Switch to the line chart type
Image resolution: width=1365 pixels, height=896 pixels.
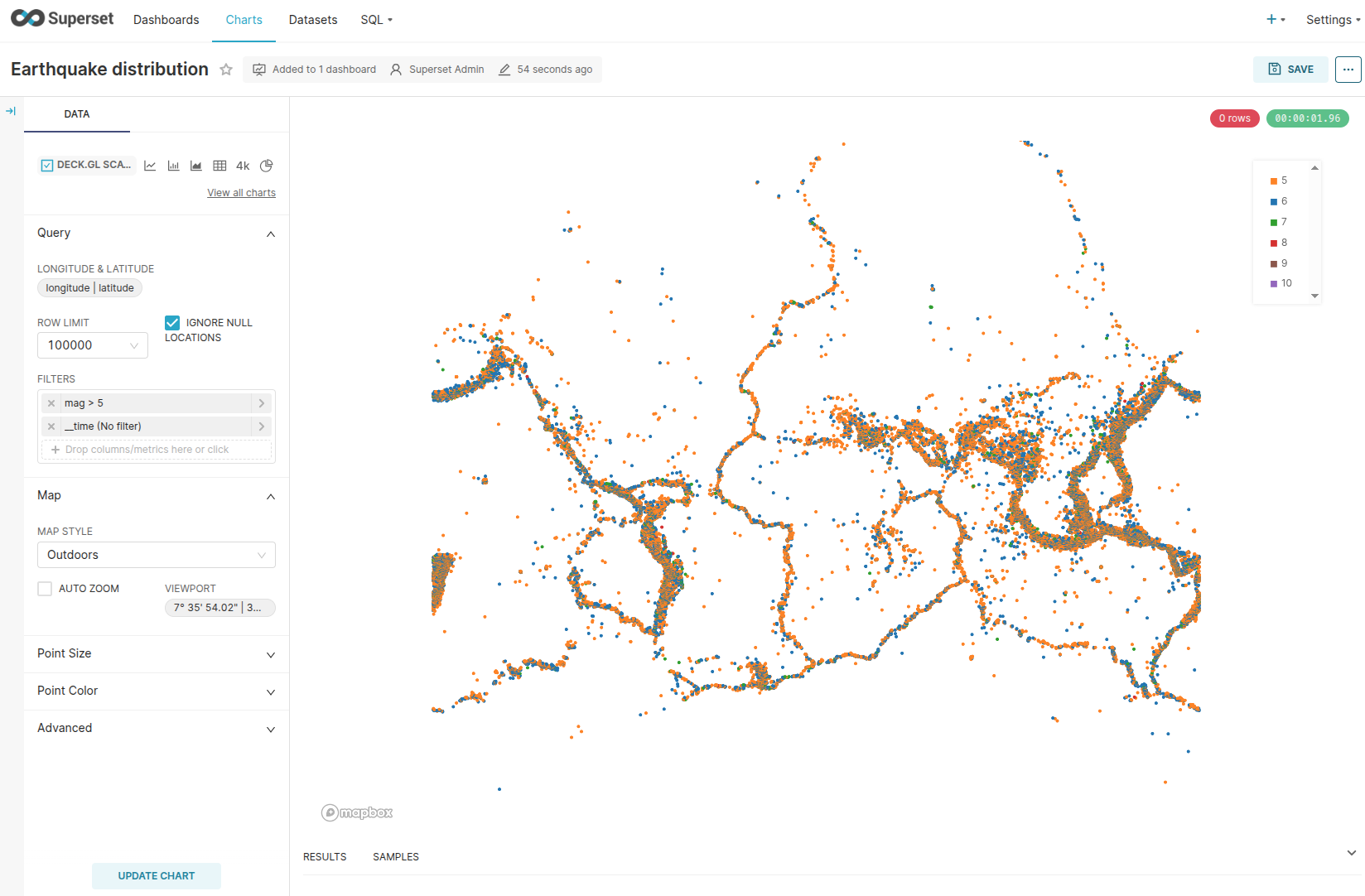coord(150,166)
